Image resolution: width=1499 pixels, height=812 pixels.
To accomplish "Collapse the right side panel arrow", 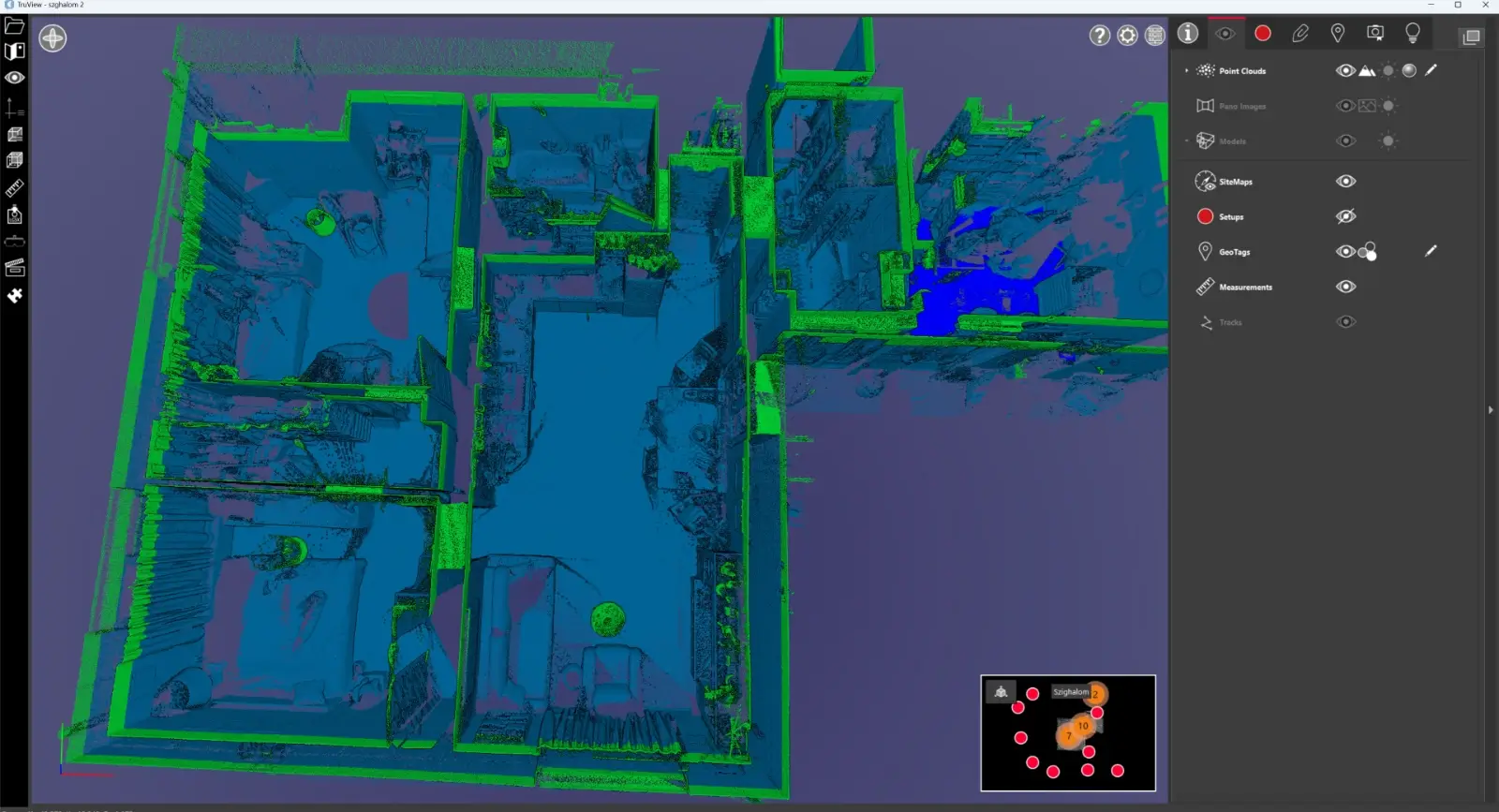I will click(x=1490, y=410).
